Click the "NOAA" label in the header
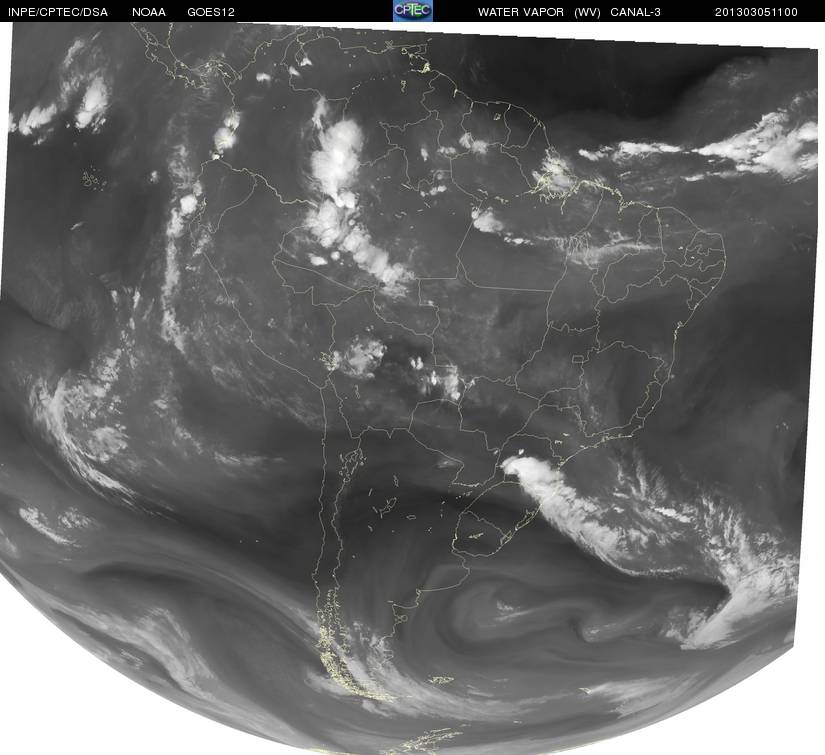 (149, 12)
